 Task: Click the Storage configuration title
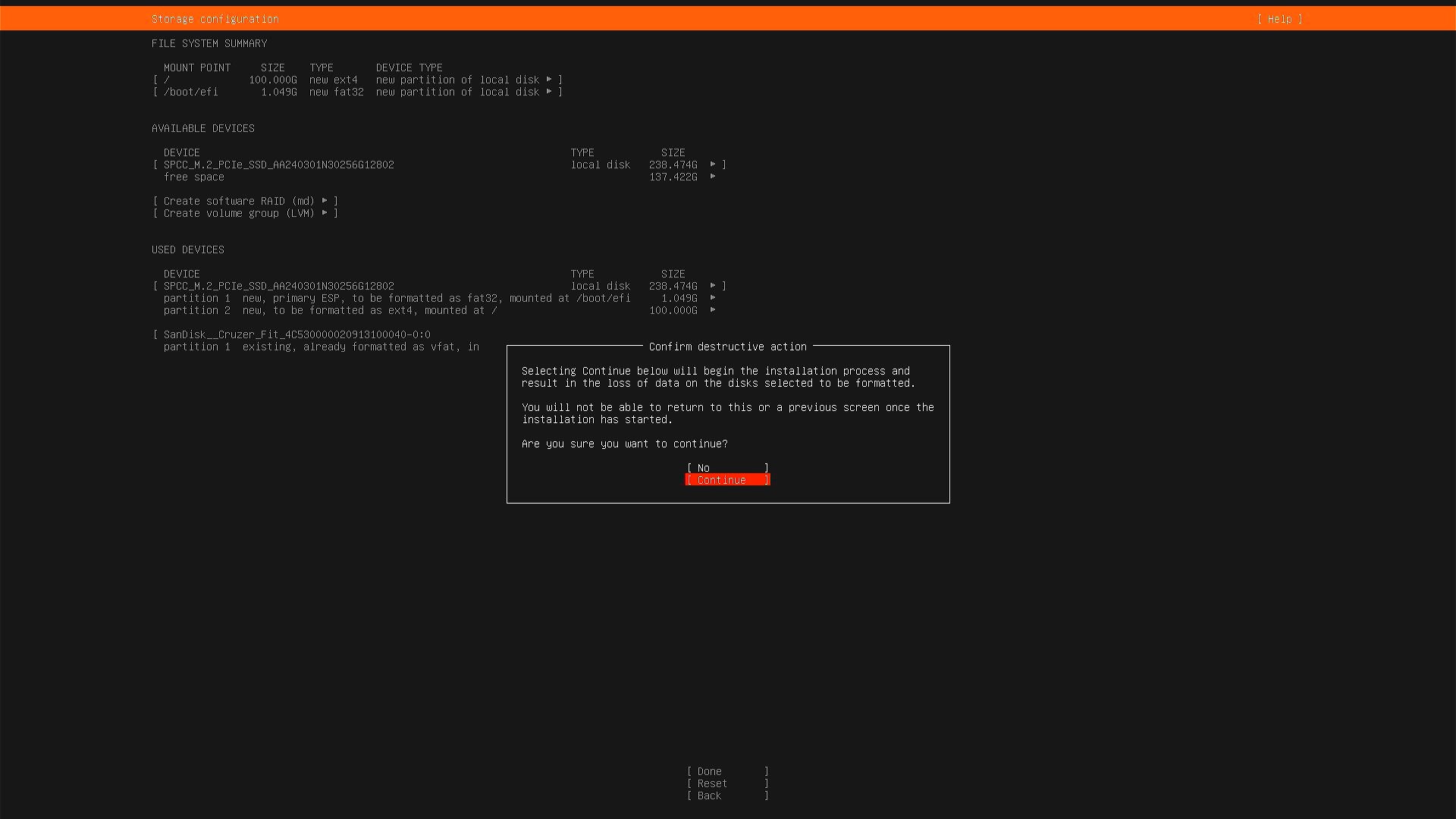(215, 19)
